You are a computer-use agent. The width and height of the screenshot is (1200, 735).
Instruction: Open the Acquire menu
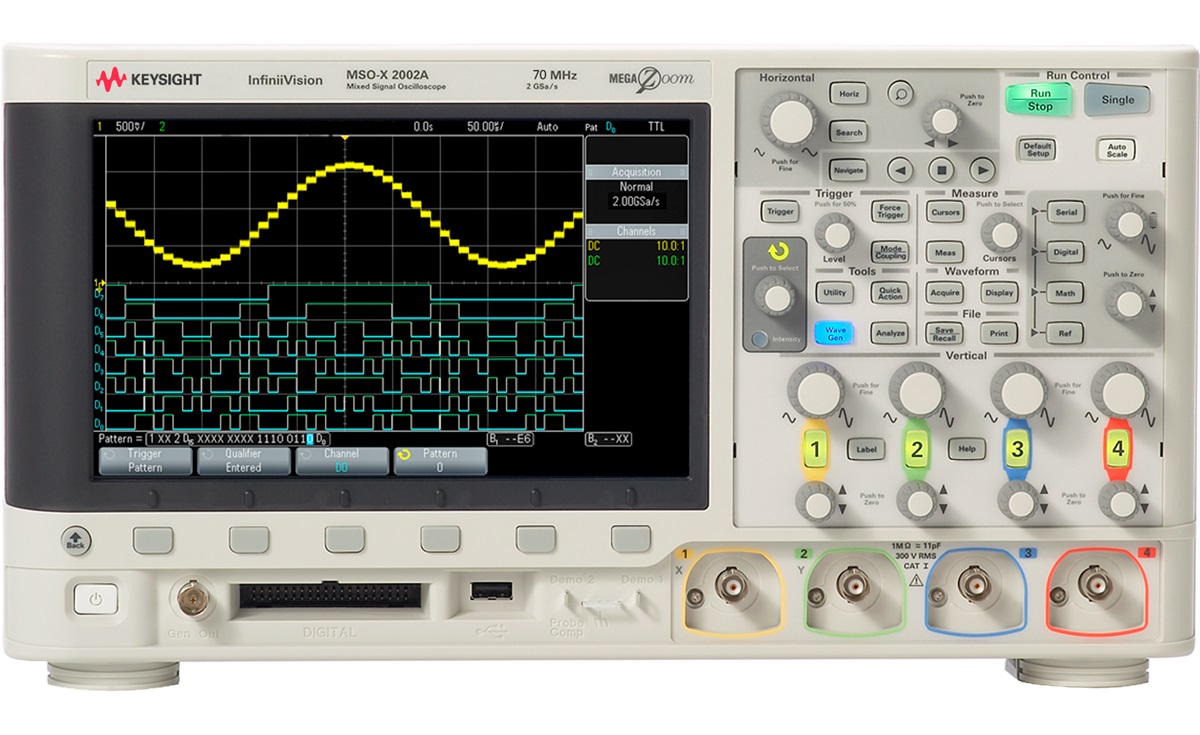pos(945,293)
